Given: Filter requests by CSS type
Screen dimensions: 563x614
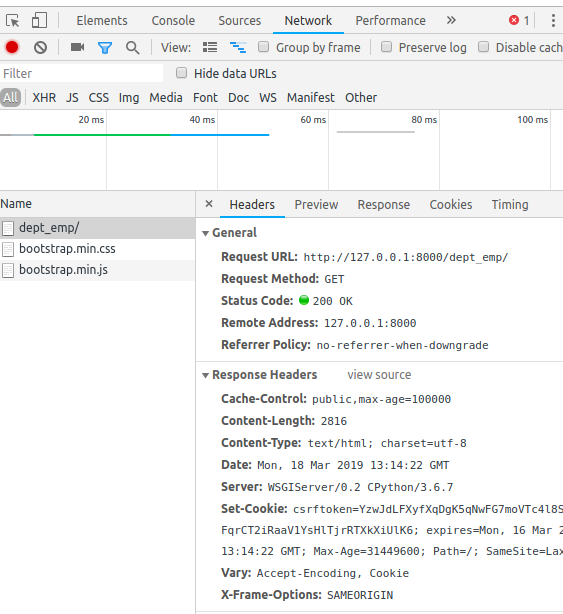Looking at the screenshot, I should [99, 98].
